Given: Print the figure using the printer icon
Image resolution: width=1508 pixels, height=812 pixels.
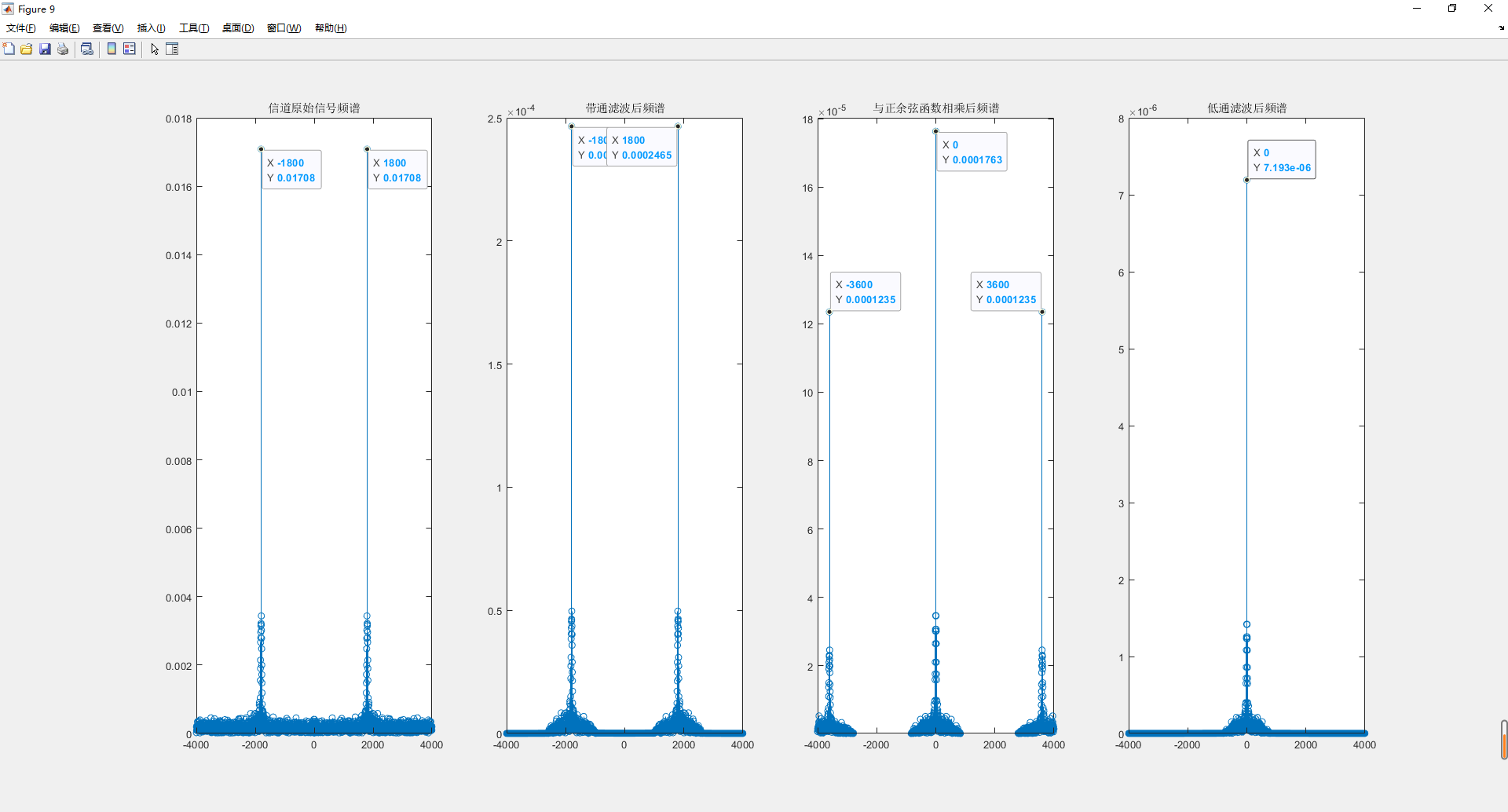Looking at the screenshot, I should [63, 49].
